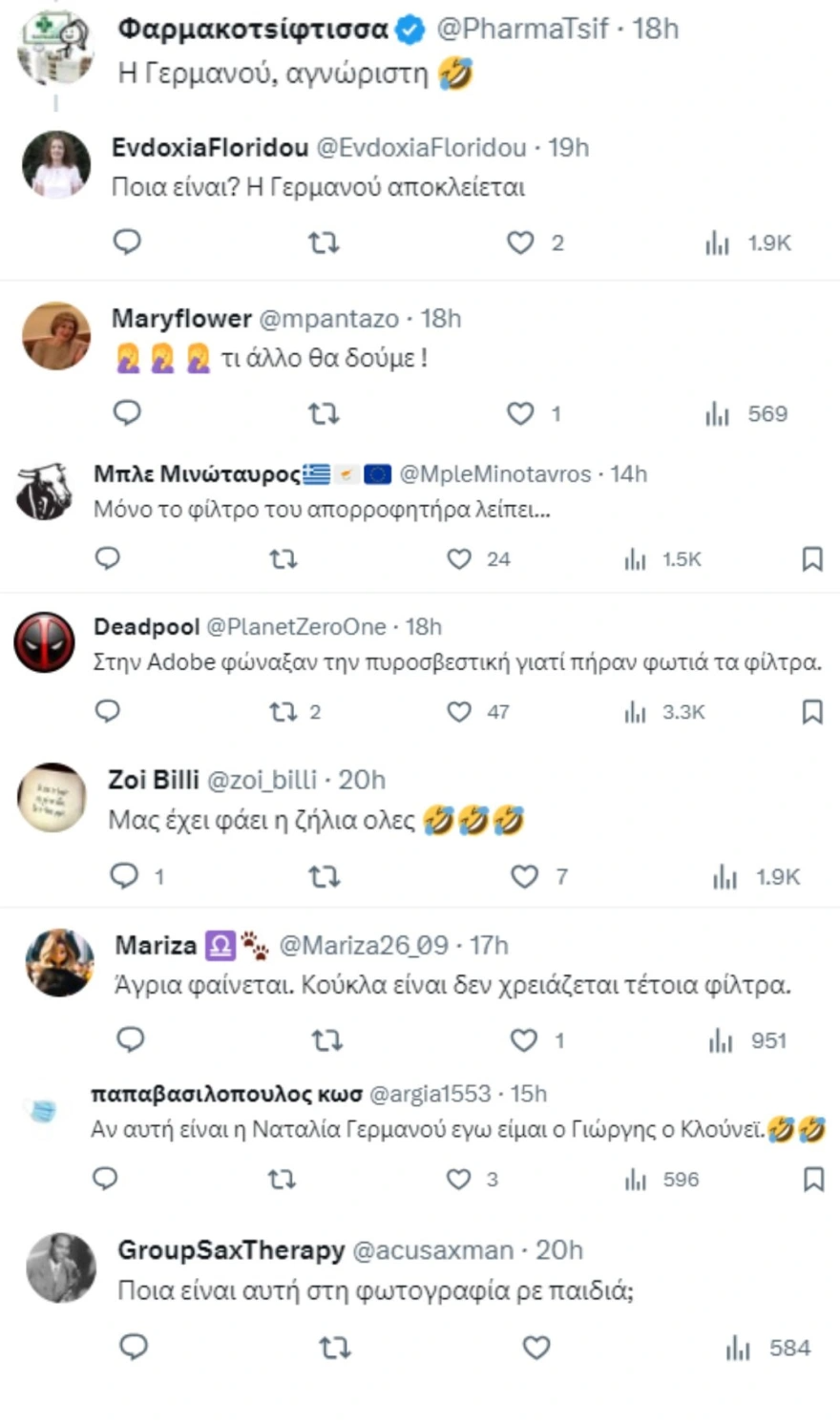This screenshot has width=840, height=1425.
Task: Reply to the GroupSaxTherapy tweet
Action: point(134,1347)
